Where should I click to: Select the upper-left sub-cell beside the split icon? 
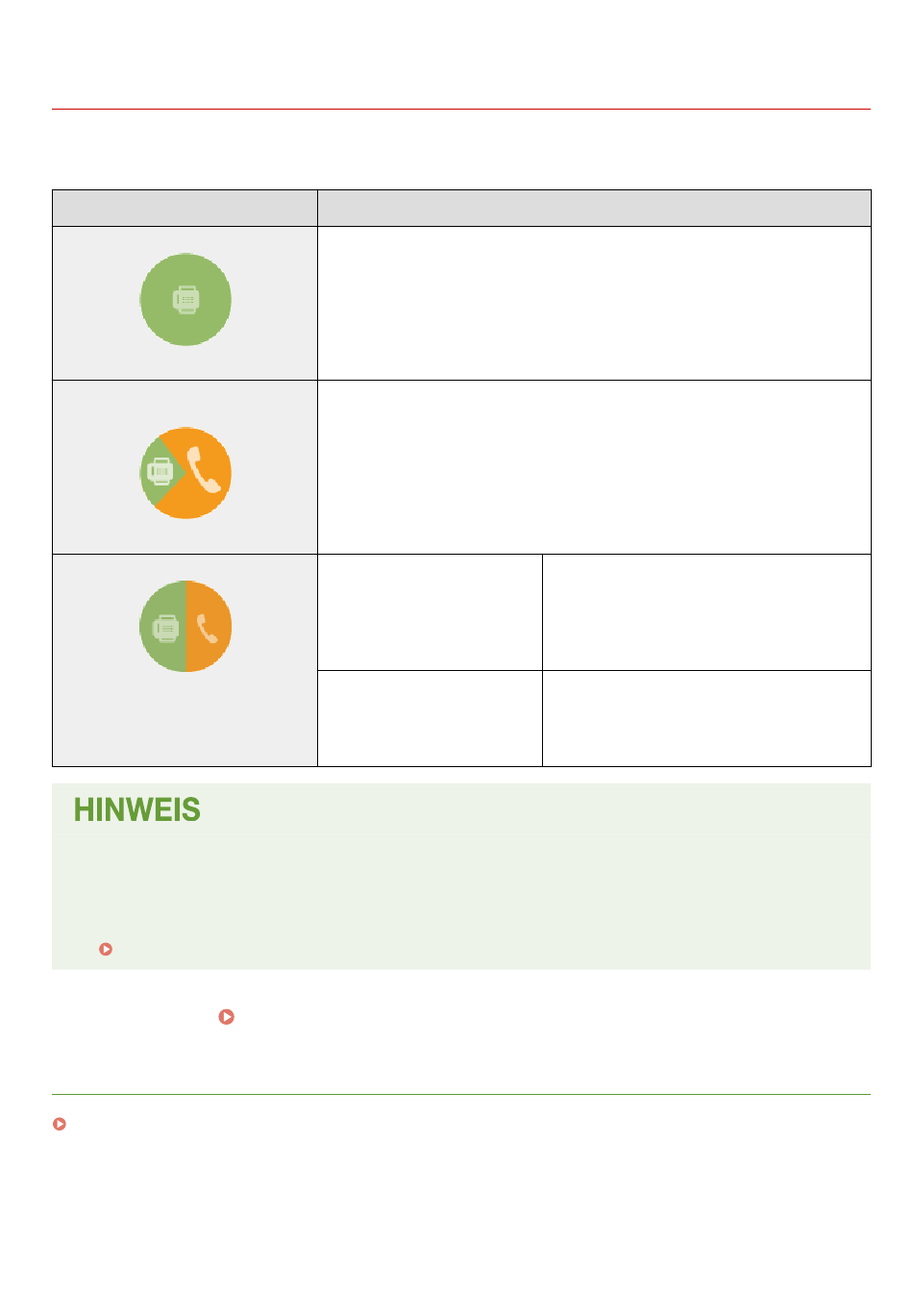430,612
